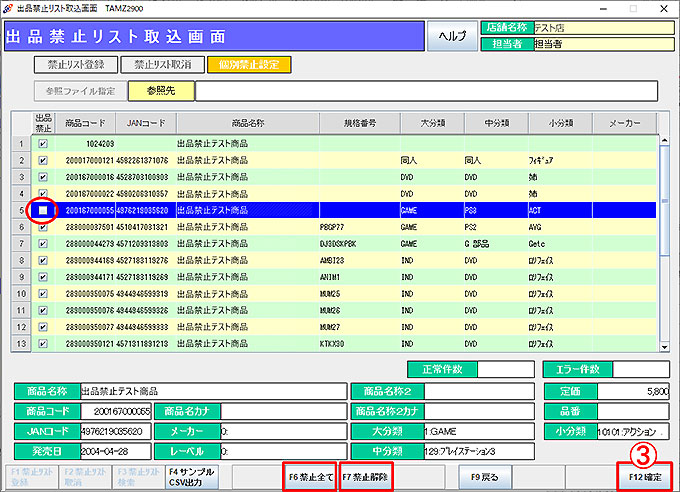Screen dimensions: 680x492
Task: Toggle the prohibition checkbox in row 8
Action: [x=42, y=261]
